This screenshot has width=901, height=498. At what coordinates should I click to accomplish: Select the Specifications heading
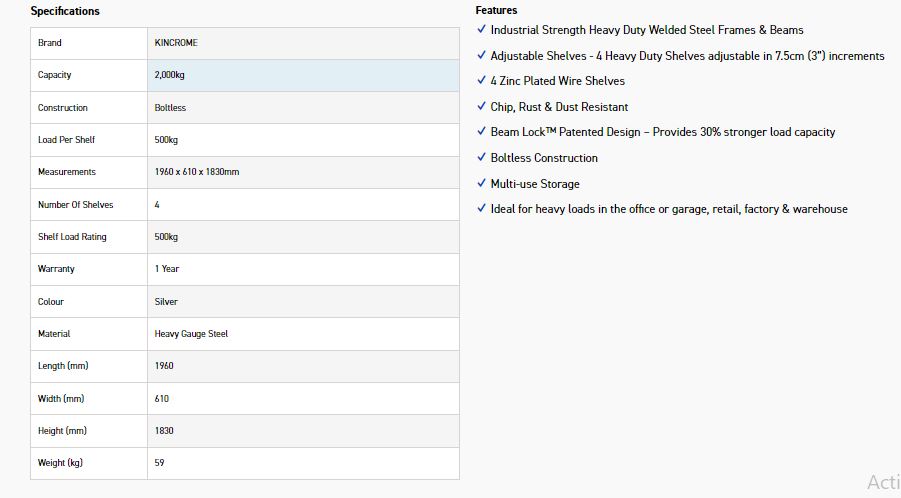pyautogui.click(x=65, y=11)
